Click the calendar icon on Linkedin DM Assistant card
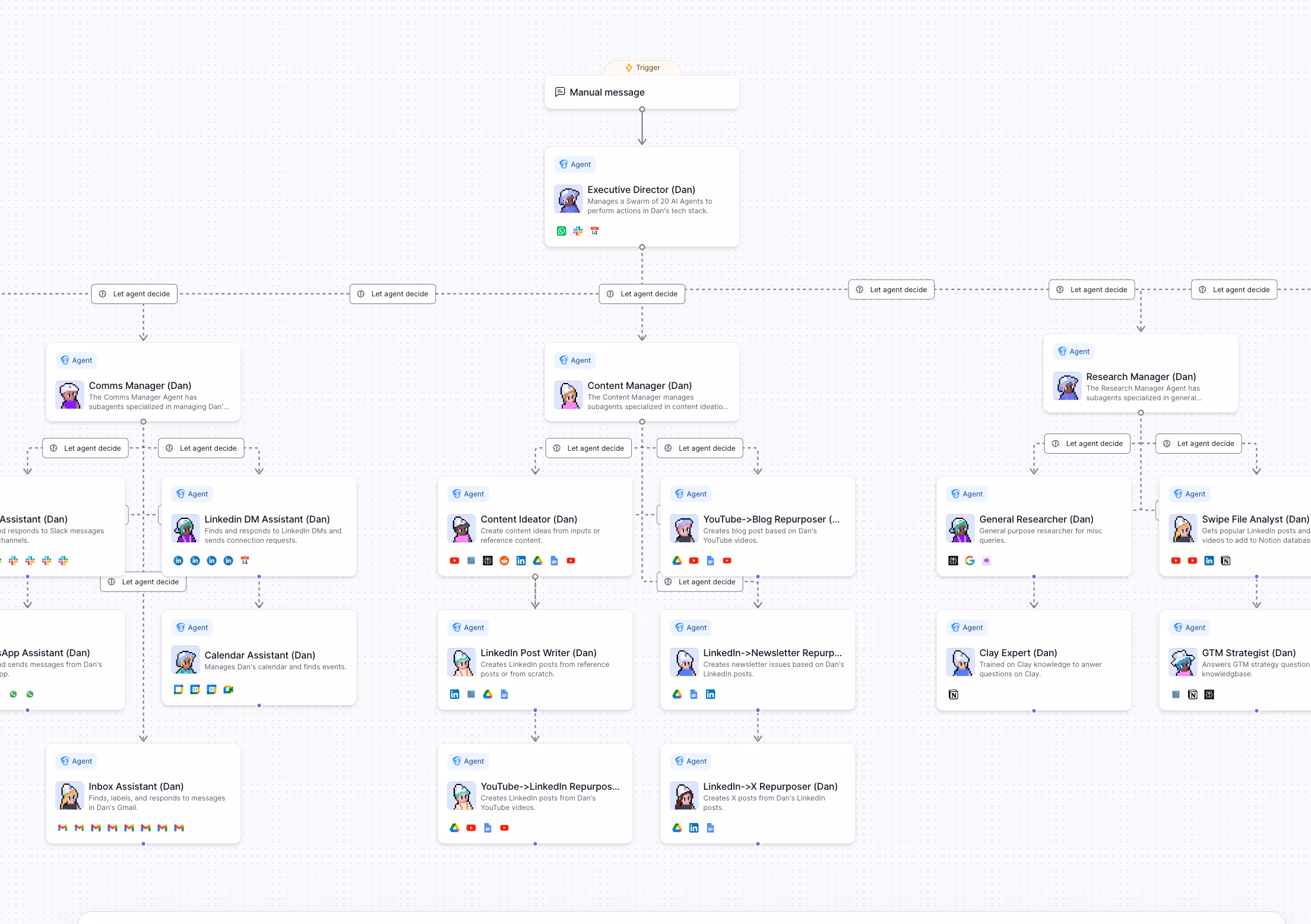This screenshot has width=1311, height=924. click(x=245, y=561)
